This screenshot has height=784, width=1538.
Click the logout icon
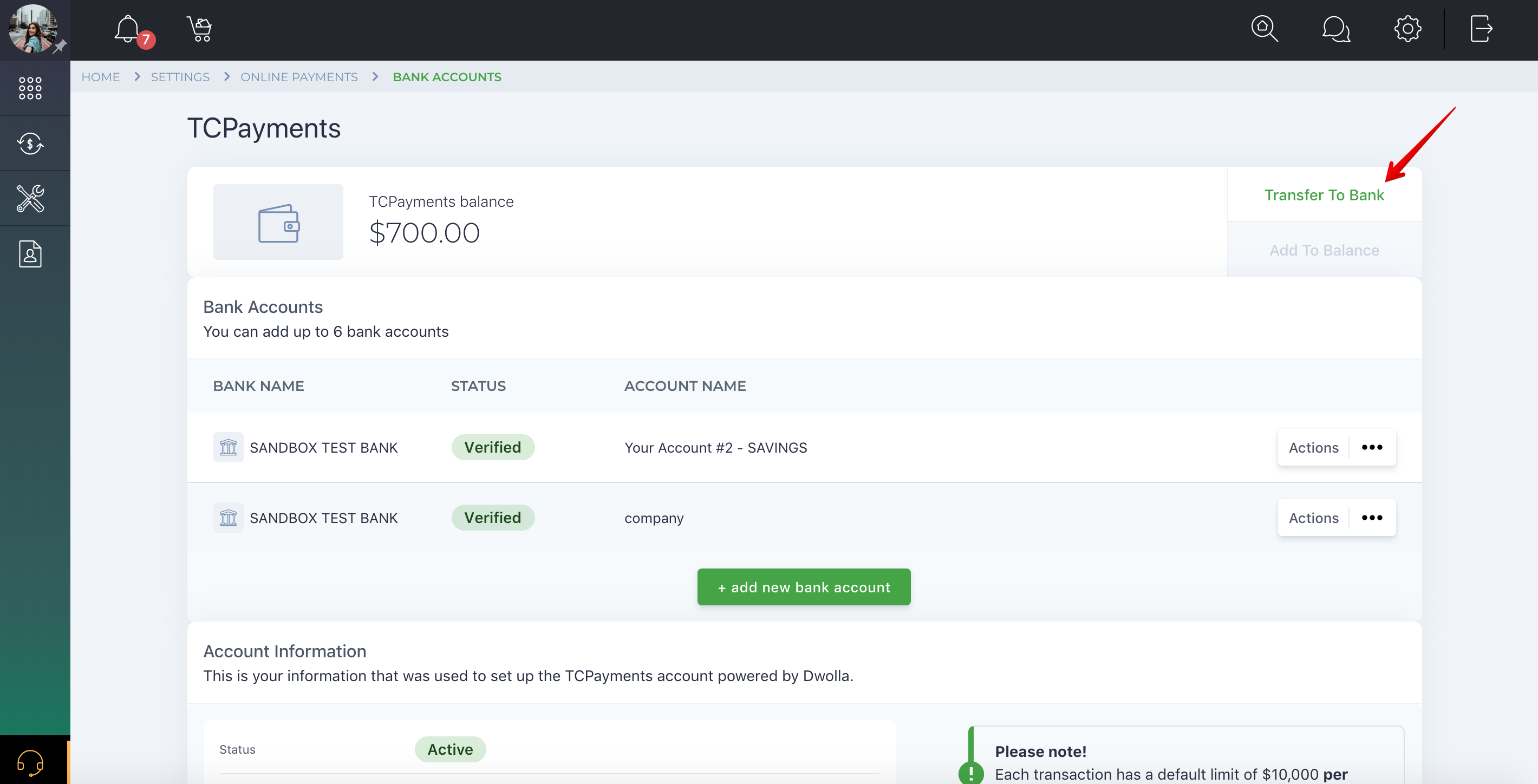[1481, 29]
